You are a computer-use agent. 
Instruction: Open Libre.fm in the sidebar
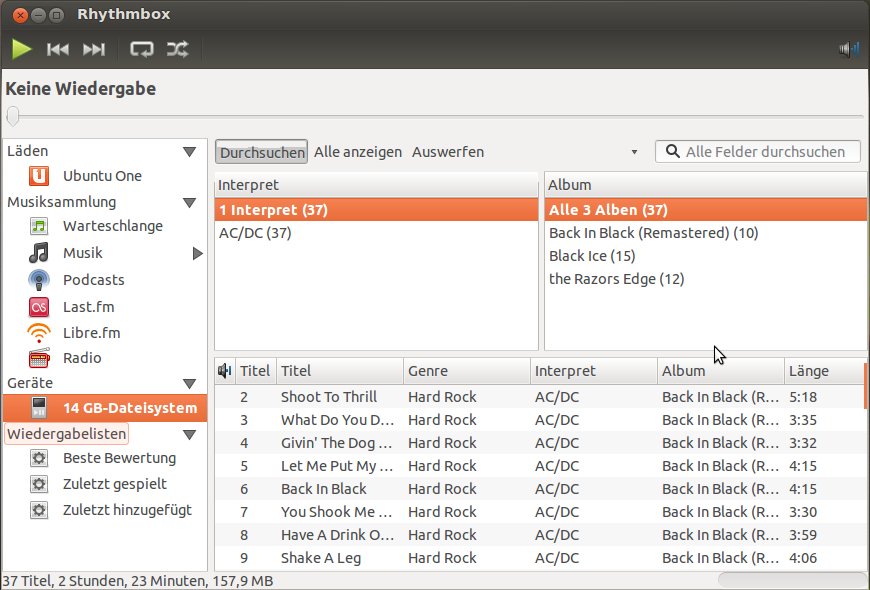point(91,333)
